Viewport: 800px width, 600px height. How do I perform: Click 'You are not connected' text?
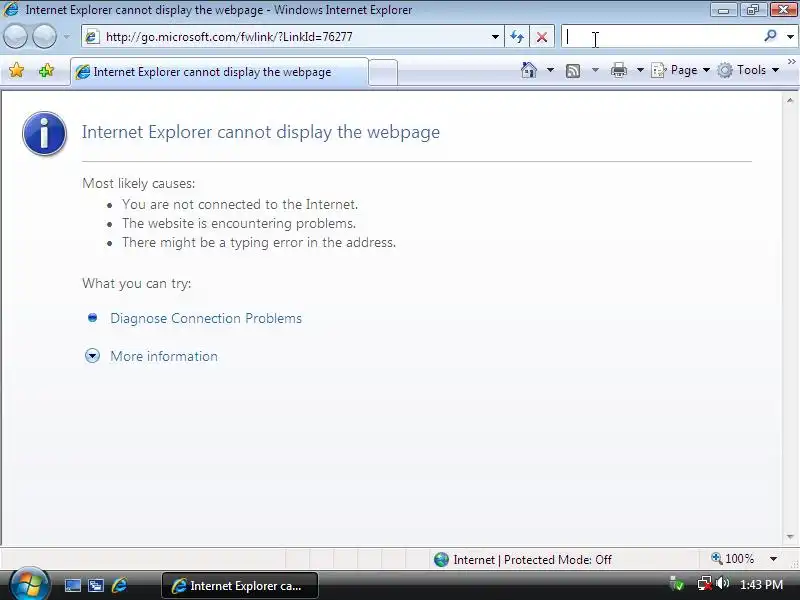240,204
